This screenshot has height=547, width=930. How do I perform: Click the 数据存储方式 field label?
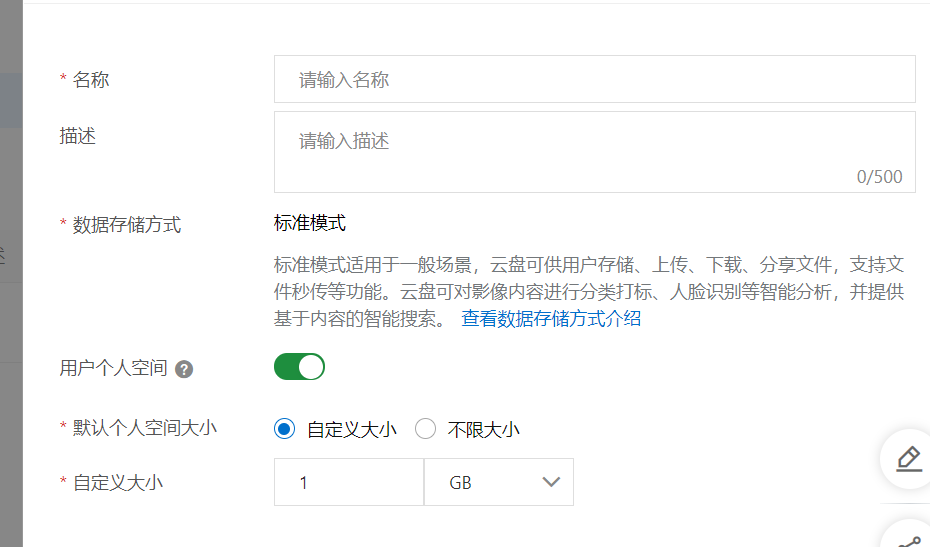127,225
